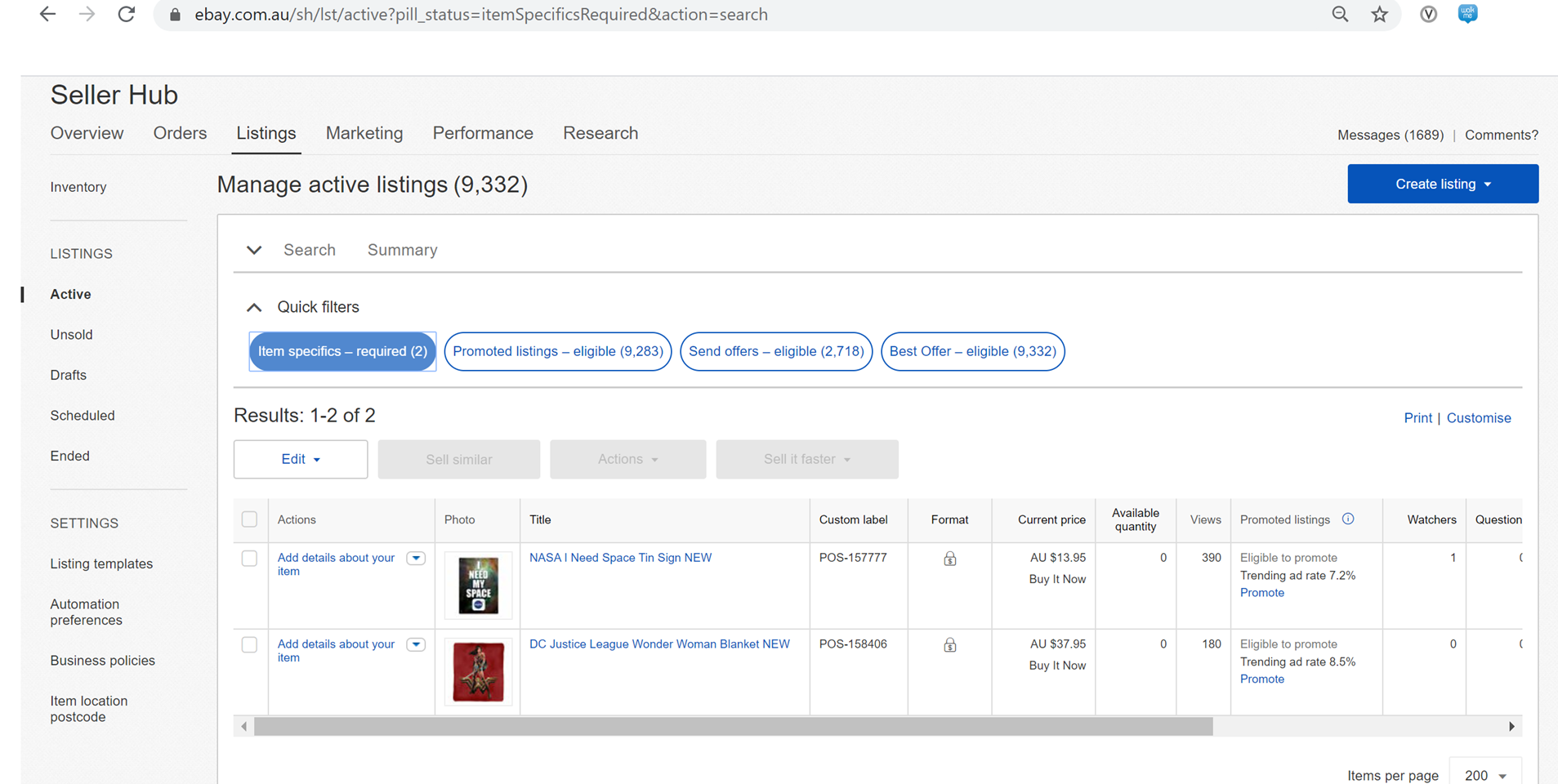Click format lock icon for Wonder Woman blanket
This screenshot has height=784, width=1558.
click(949, 645)
